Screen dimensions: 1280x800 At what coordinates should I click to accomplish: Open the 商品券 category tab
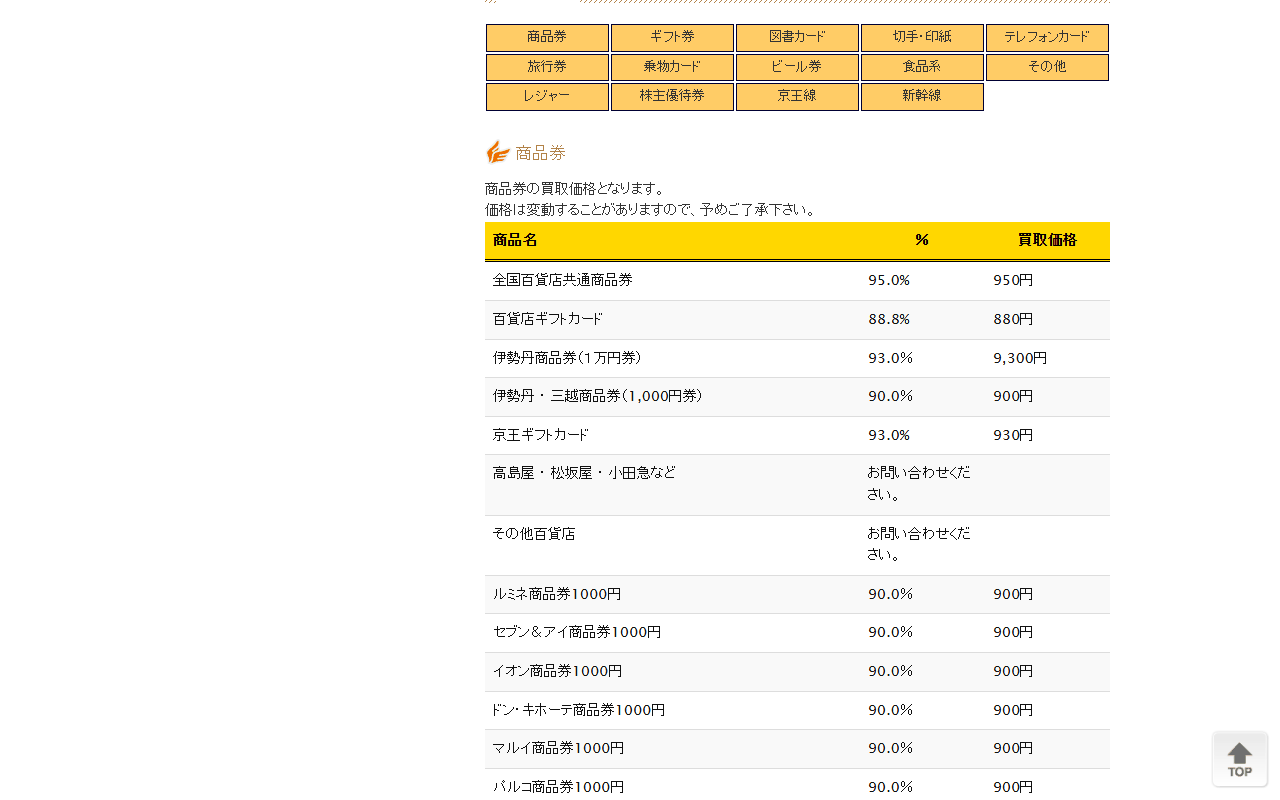tap(547, 37)
